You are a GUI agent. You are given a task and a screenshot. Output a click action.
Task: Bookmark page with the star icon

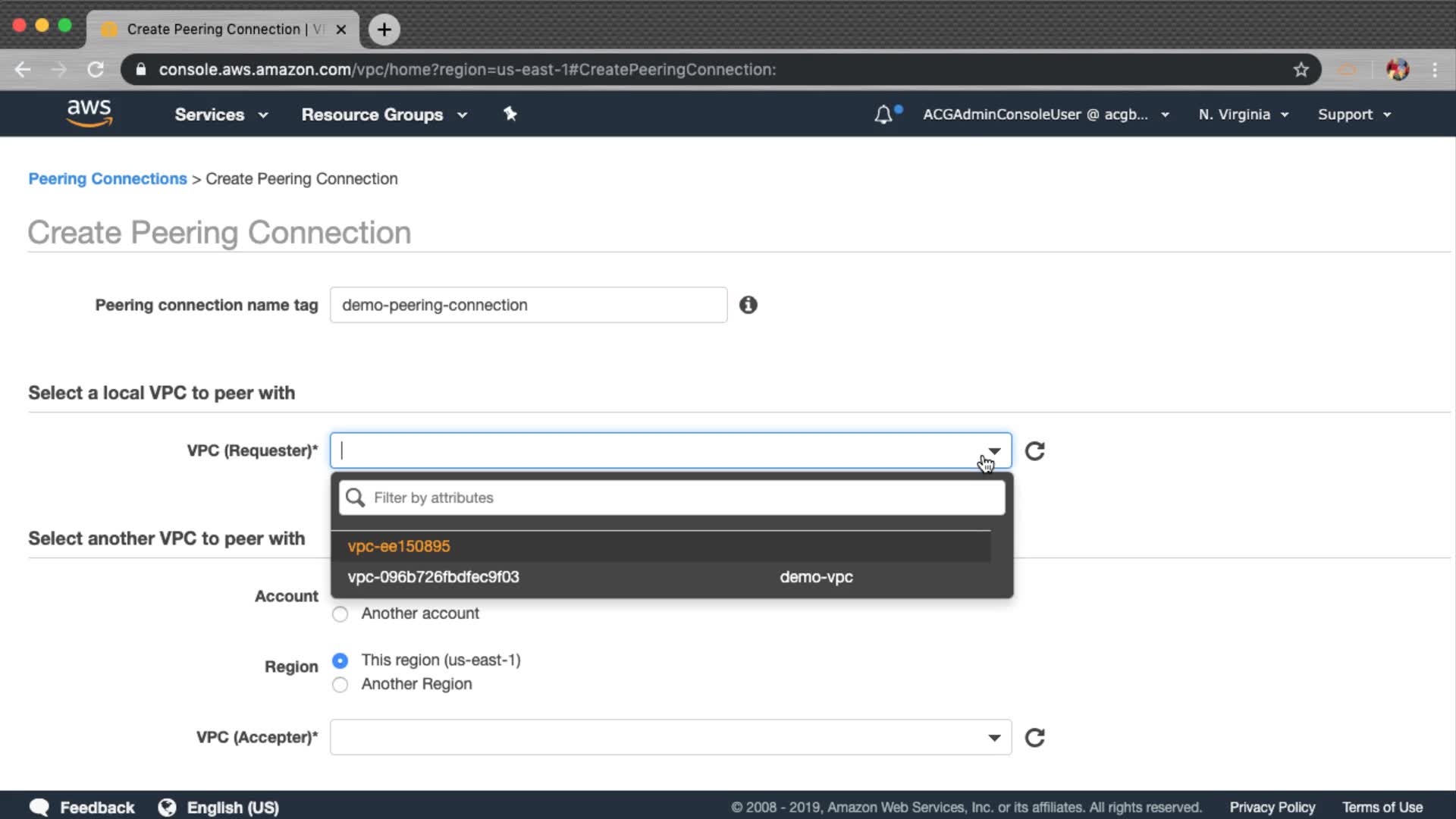coord(1301,70)
